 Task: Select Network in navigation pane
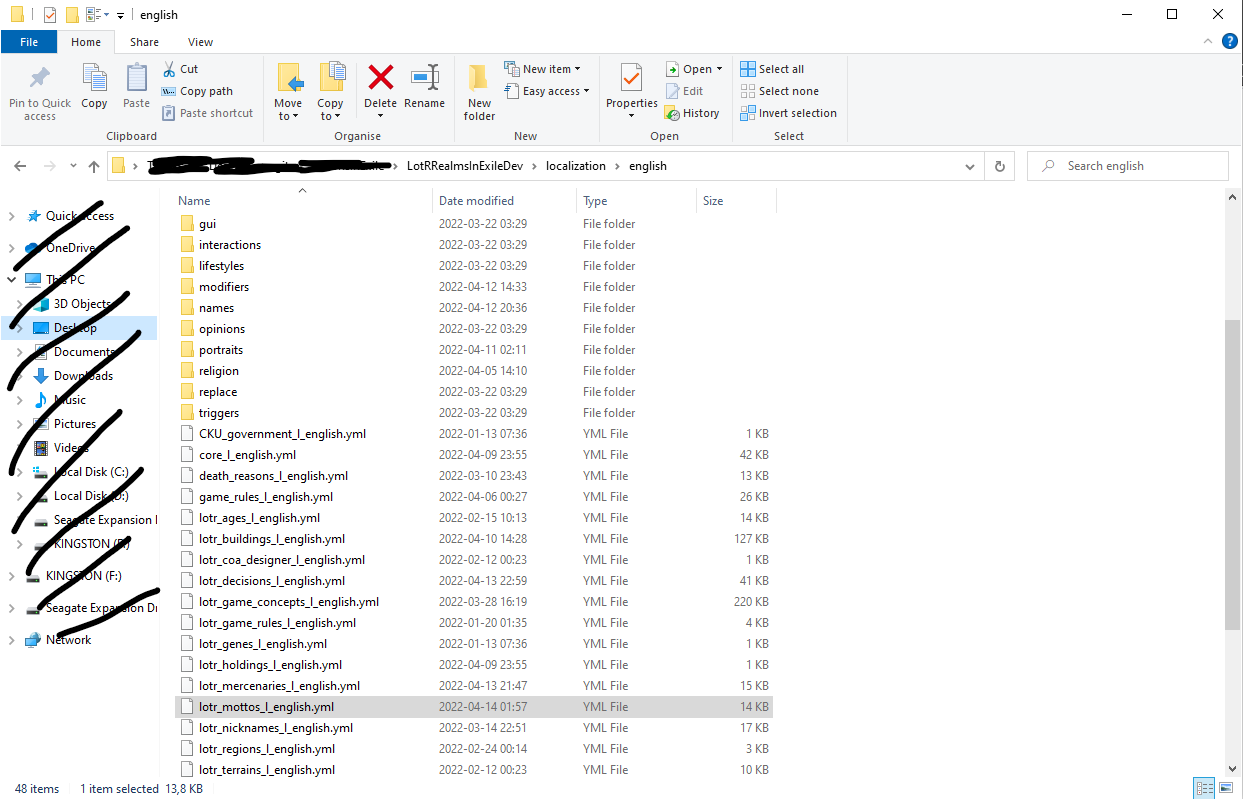[x=68, y=640]
